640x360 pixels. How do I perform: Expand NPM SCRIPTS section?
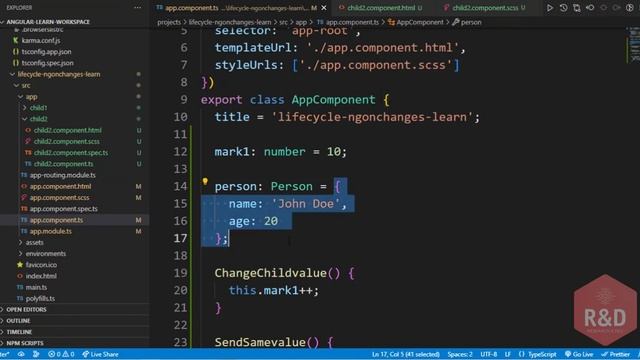click(24, 343)
